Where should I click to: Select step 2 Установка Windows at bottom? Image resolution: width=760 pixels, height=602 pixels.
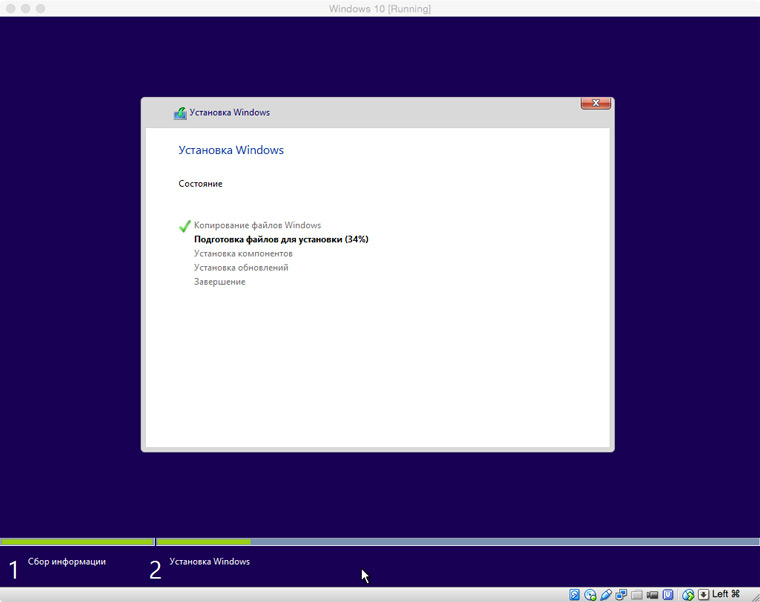point(209,562)
